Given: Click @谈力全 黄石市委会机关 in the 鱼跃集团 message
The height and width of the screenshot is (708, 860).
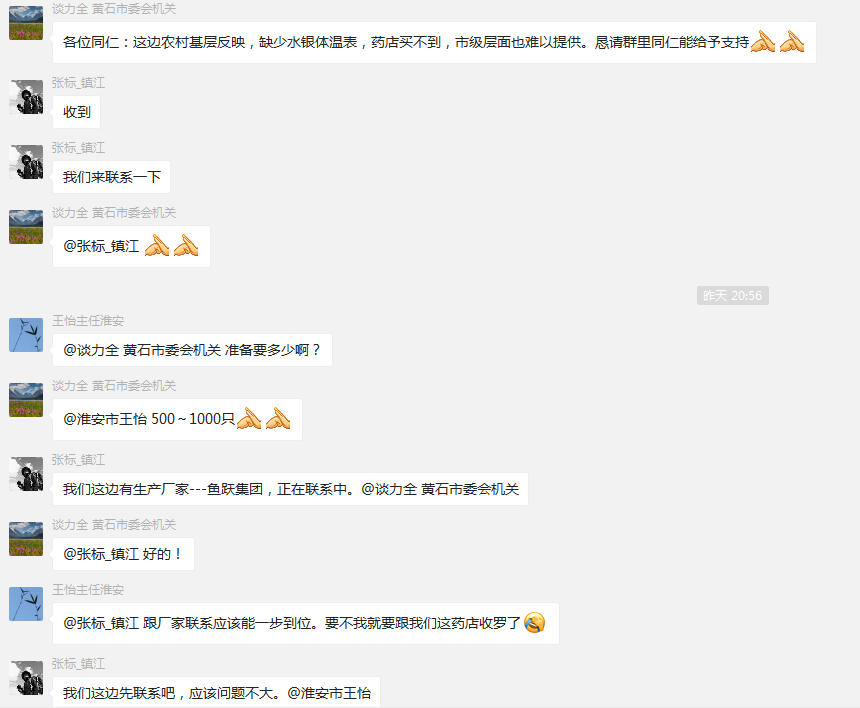Looking at the screenshot, I should point(440,489).
